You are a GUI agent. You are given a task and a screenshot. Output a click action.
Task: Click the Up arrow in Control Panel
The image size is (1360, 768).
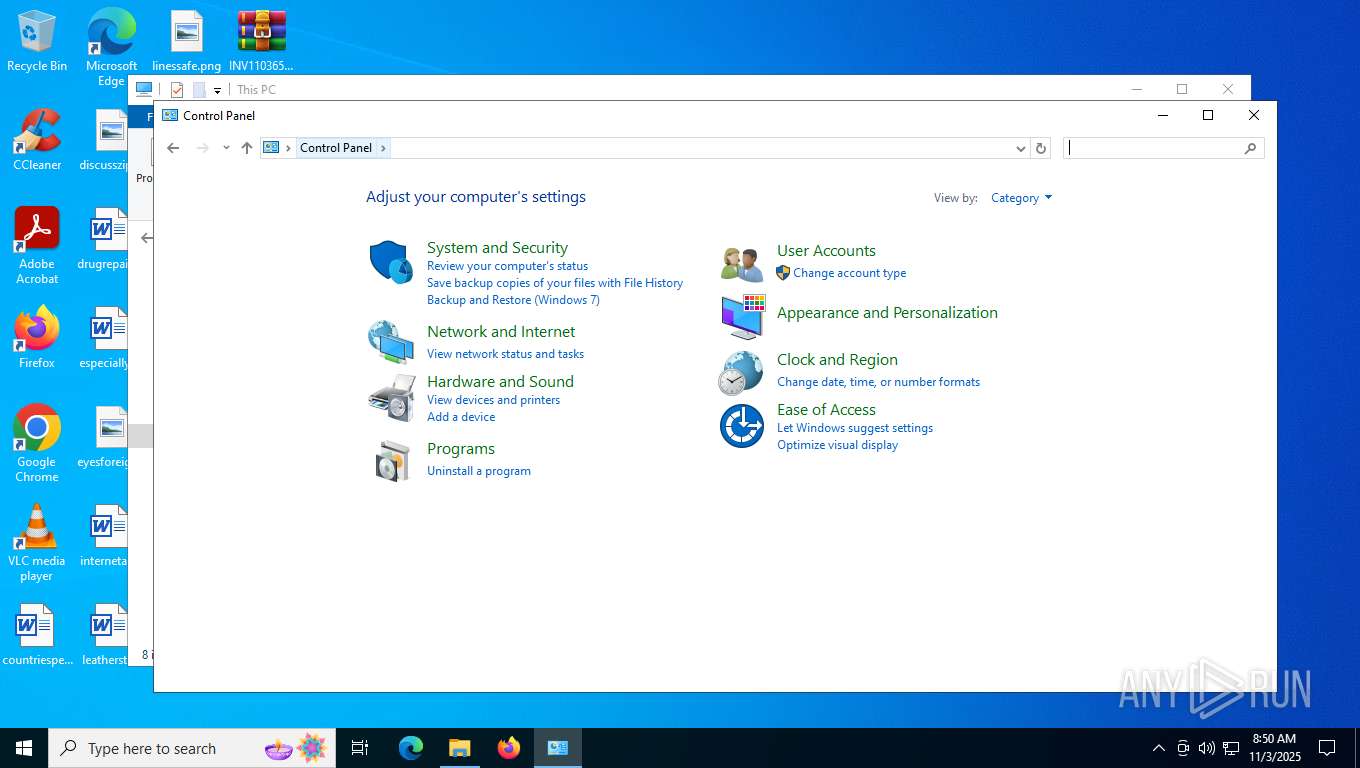coord(247,148)
